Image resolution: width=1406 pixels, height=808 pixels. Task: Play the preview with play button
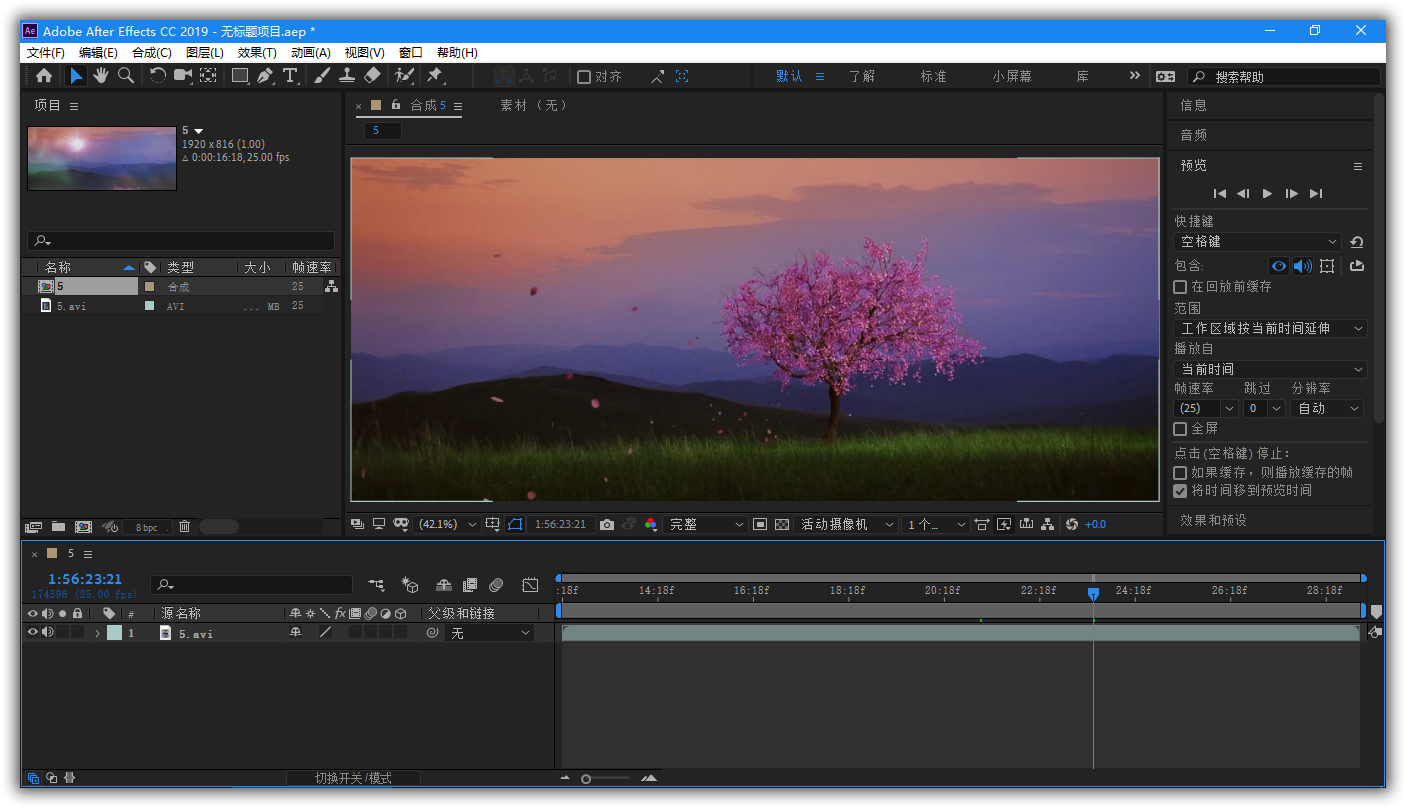[x=1267, y=193]
